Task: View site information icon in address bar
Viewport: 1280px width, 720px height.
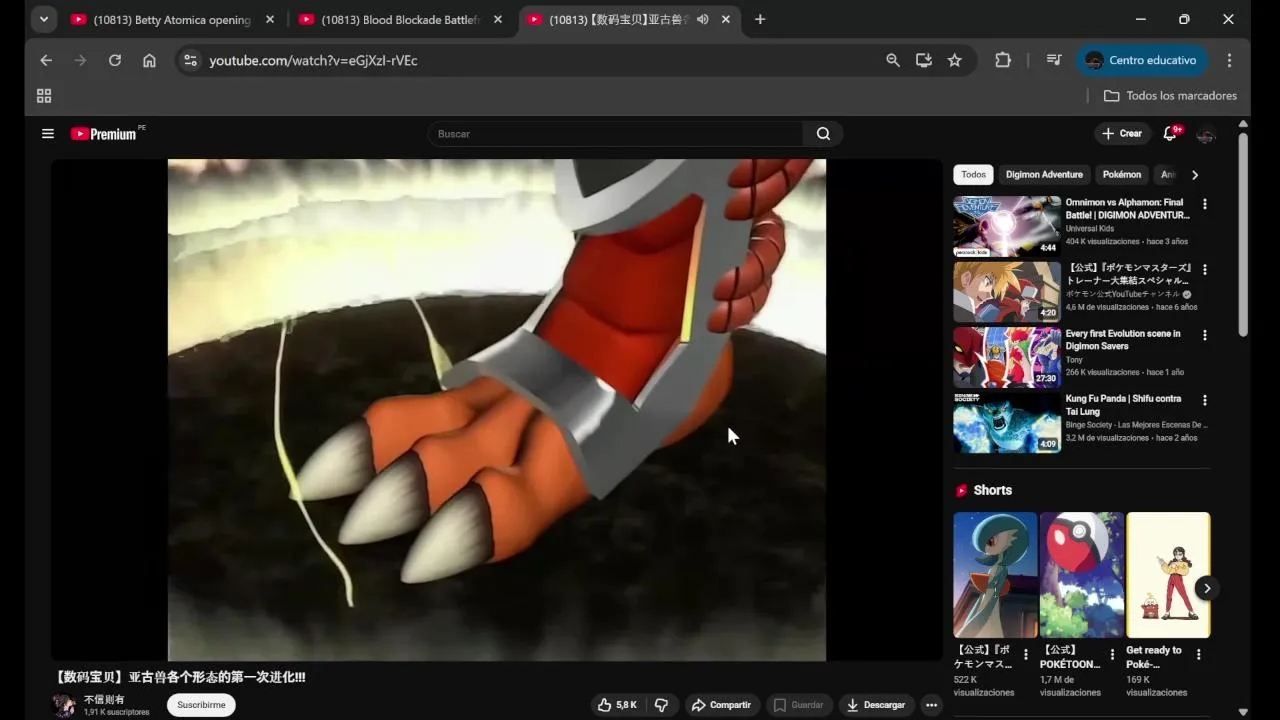Action: 191,60
